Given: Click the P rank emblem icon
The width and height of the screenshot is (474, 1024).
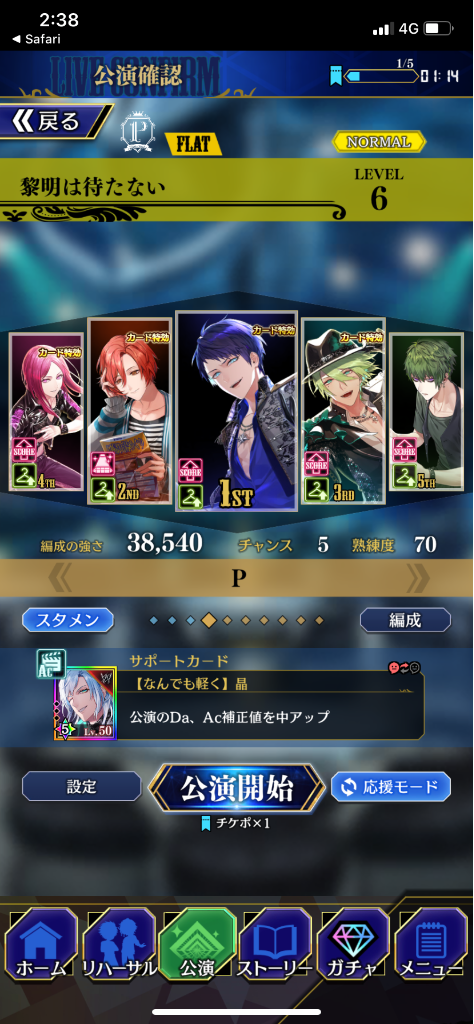Looking at the screenshot, I should click(138, 133).
